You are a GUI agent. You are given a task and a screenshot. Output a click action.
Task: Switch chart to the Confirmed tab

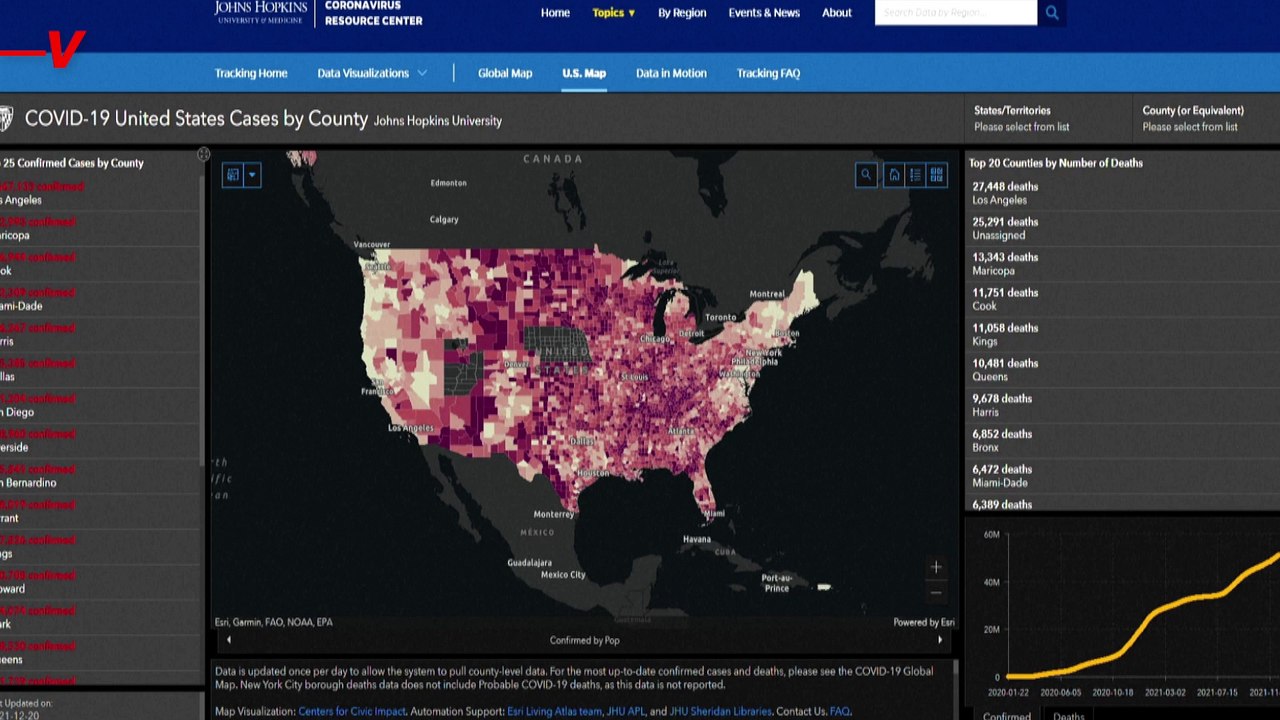pyautogui.click(x=1006, y=714)
